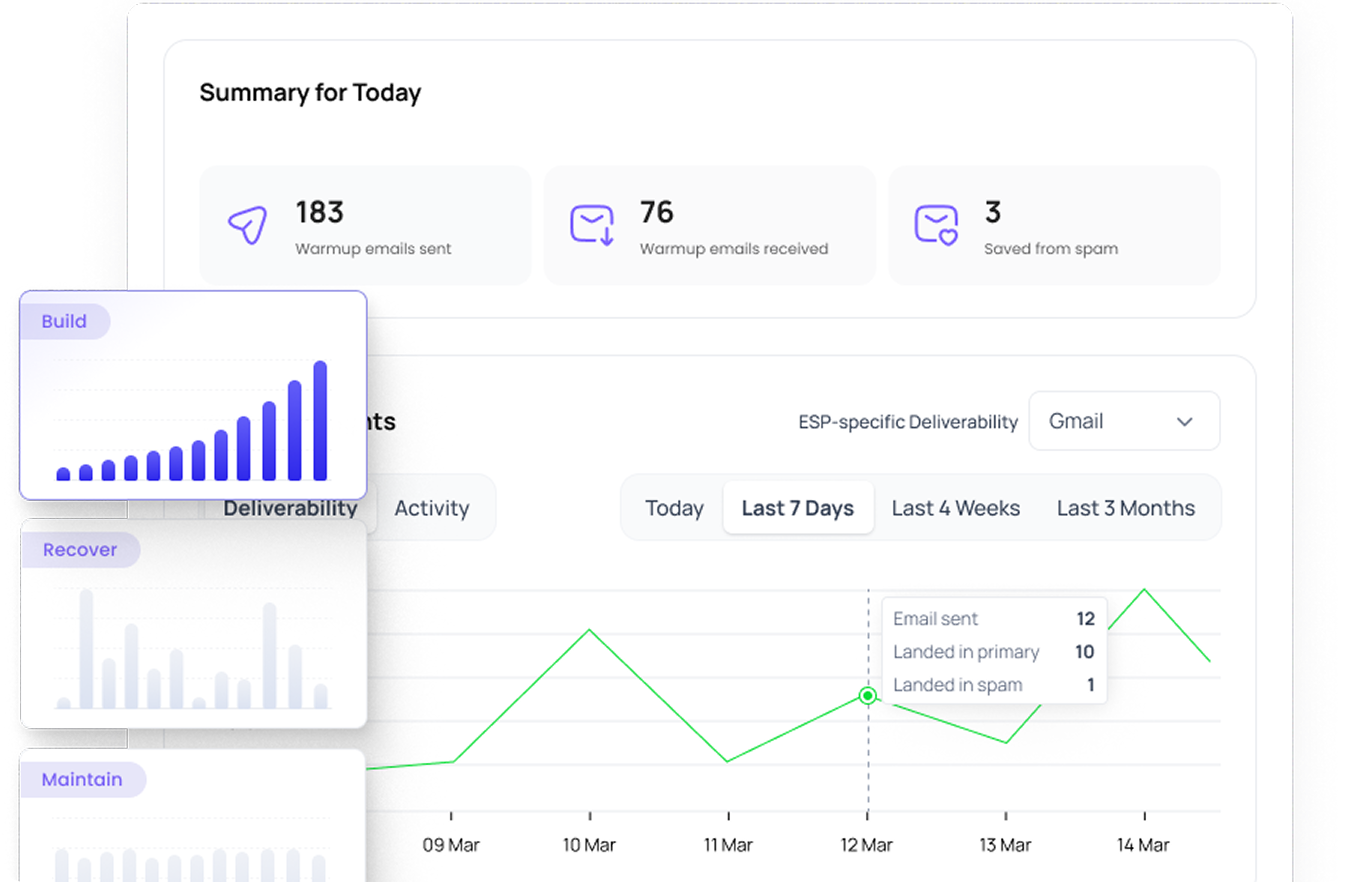Switch to Last 4 Weeks range
1353x882 pixels.
tap(955, 508)
